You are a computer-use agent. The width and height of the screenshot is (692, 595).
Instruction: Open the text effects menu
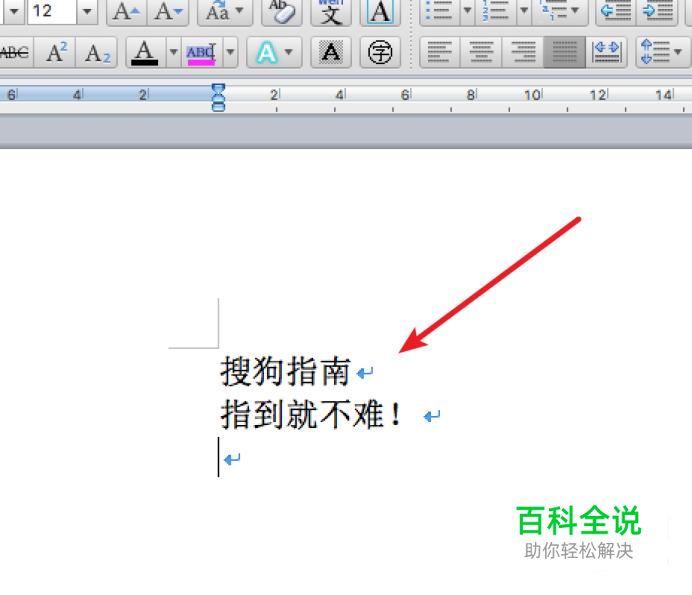click(x=274, y=52)
